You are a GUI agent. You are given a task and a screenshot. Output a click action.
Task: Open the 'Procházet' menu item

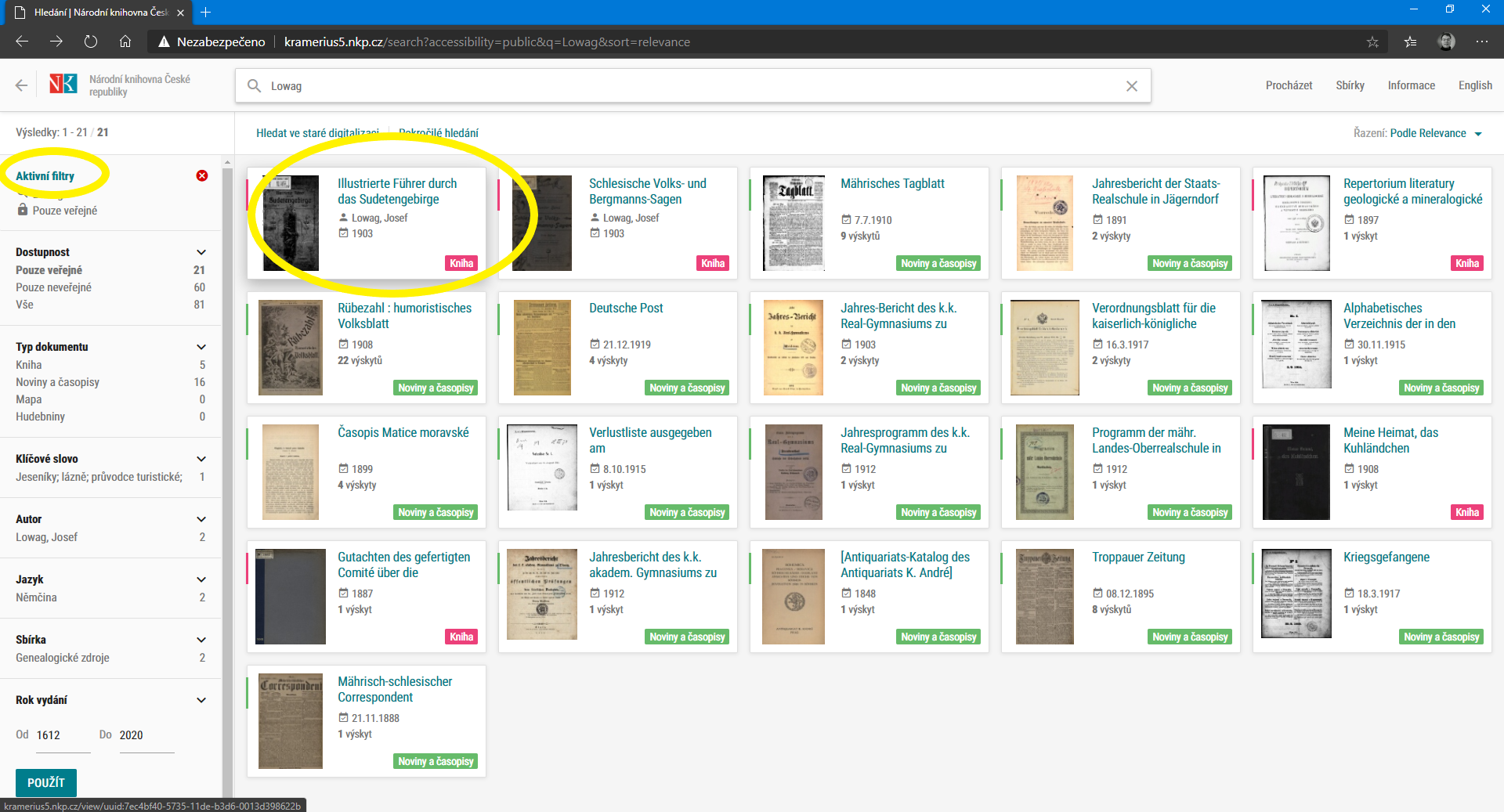[x=1289, y=85]
